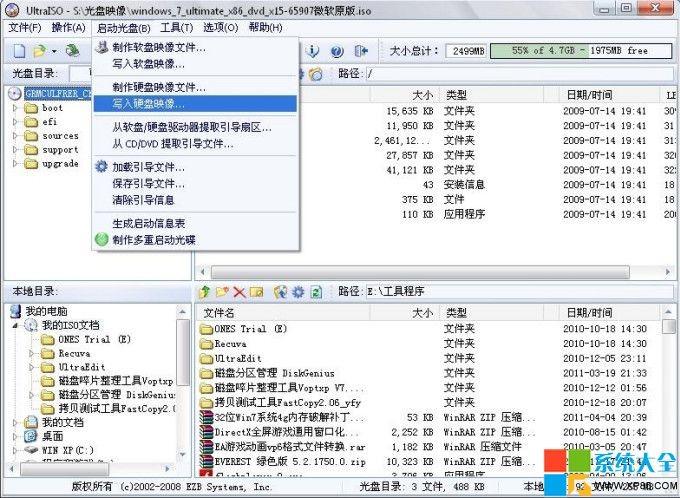Image resolution: width=680 pixels, height=498 pixels.
Task: Click the 启动光盘(B) menu
Action: [x=124, y=28]
